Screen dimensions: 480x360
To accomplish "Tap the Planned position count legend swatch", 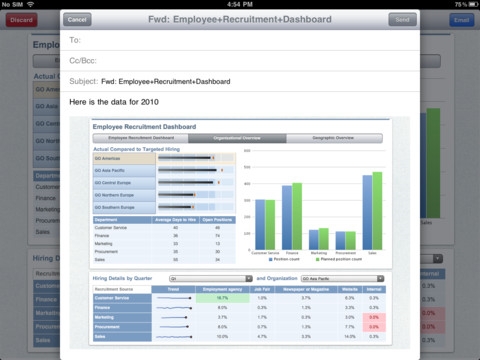I will 318,259.
